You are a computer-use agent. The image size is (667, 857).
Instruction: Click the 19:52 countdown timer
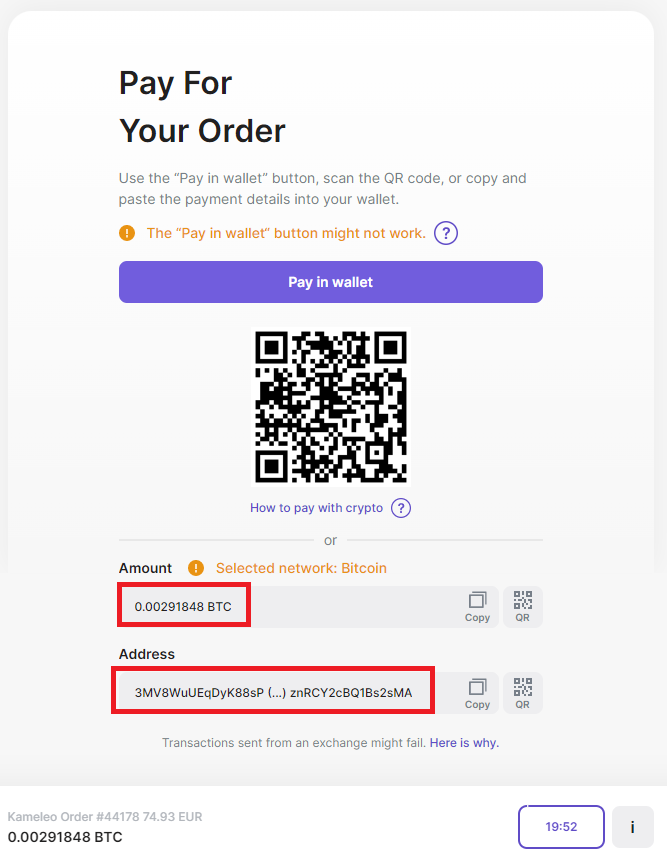click(x=561, y=826)
